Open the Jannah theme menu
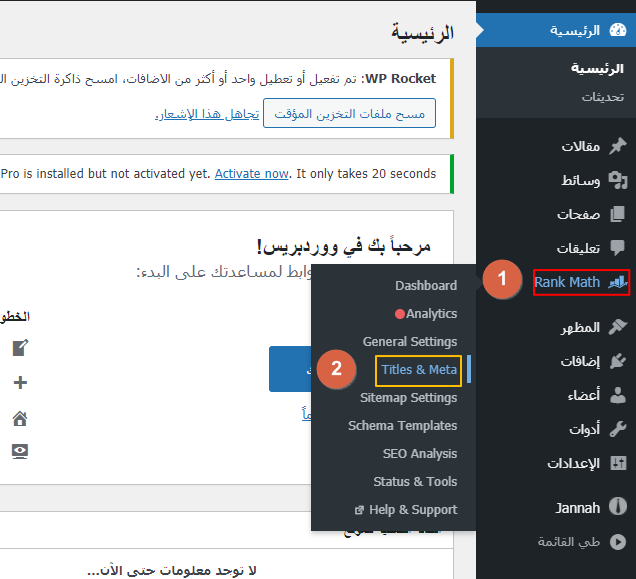 coord(578,508)
